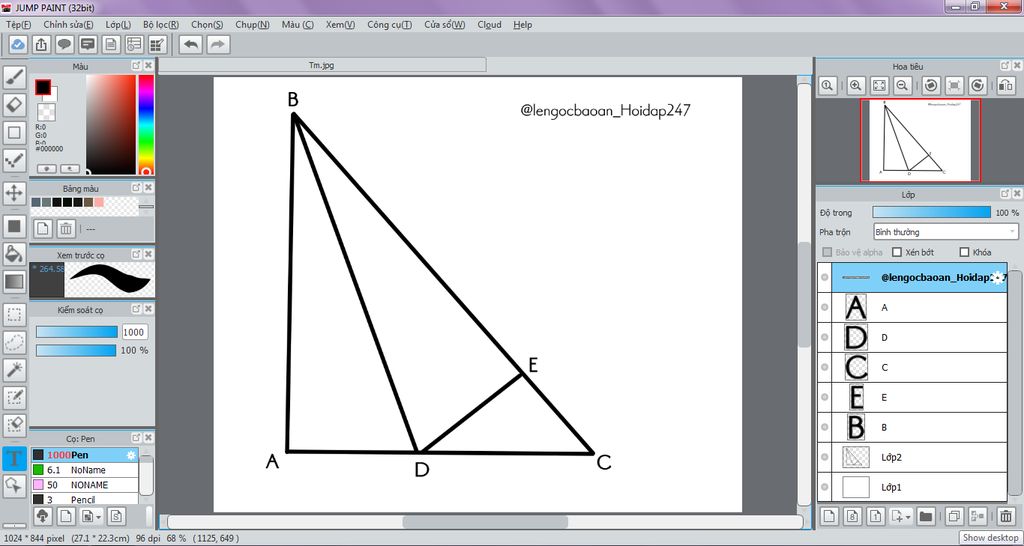This screenshot has height=546, width=1024.
Task: Flip canvas view in Navigator
Action: pos(1005,85)
